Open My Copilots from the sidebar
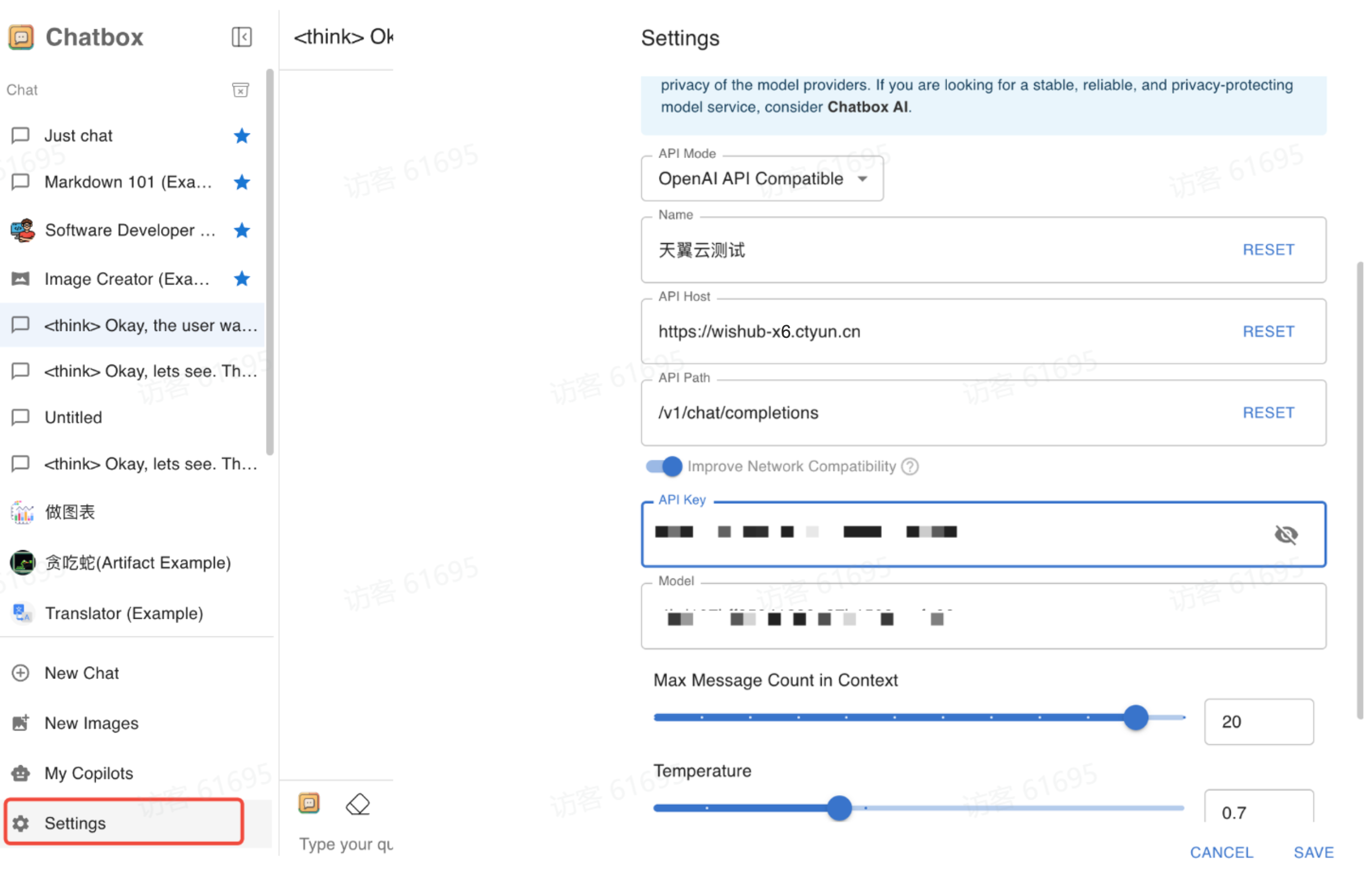 tap(88, 773)
